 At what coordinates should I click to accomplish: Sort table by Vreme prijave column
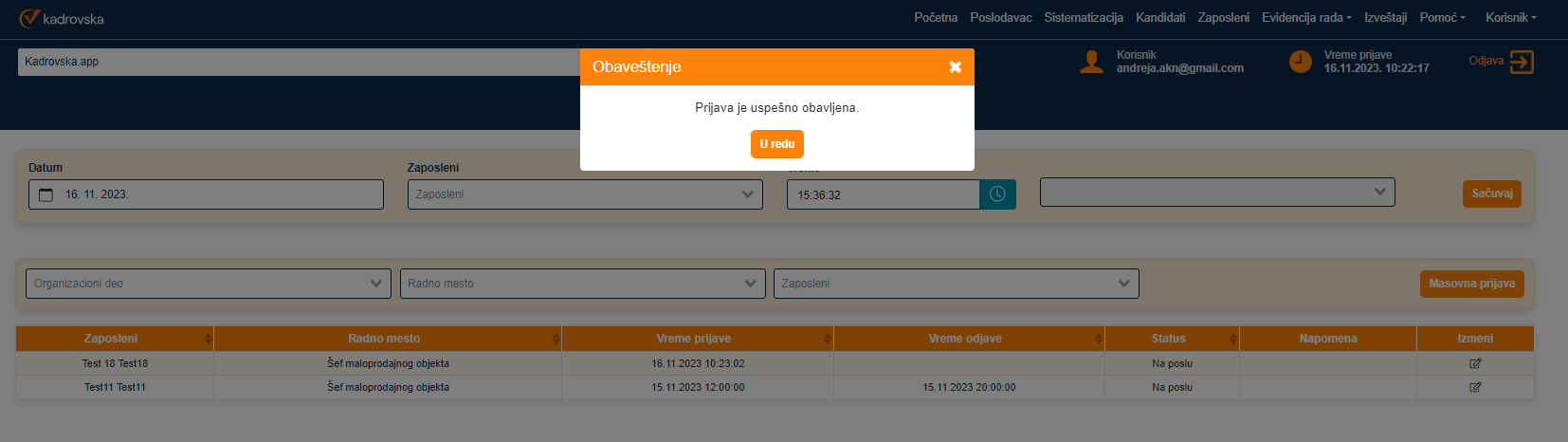[827, 339]
